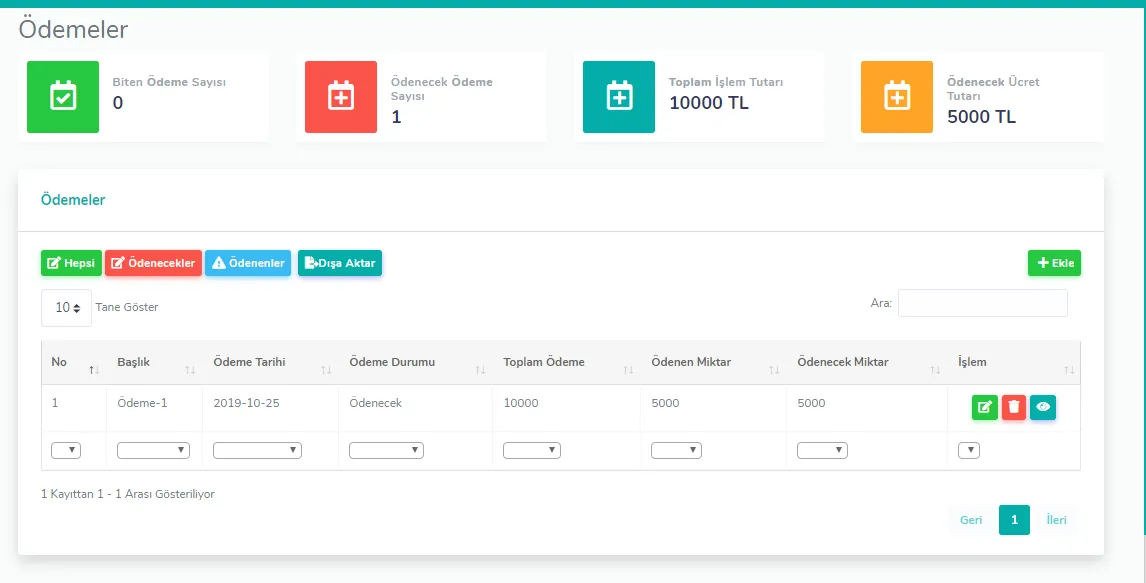Open the Ödeme Tarihi filter dropdown
The image size is (1146, 583).
tap(257, 451)
